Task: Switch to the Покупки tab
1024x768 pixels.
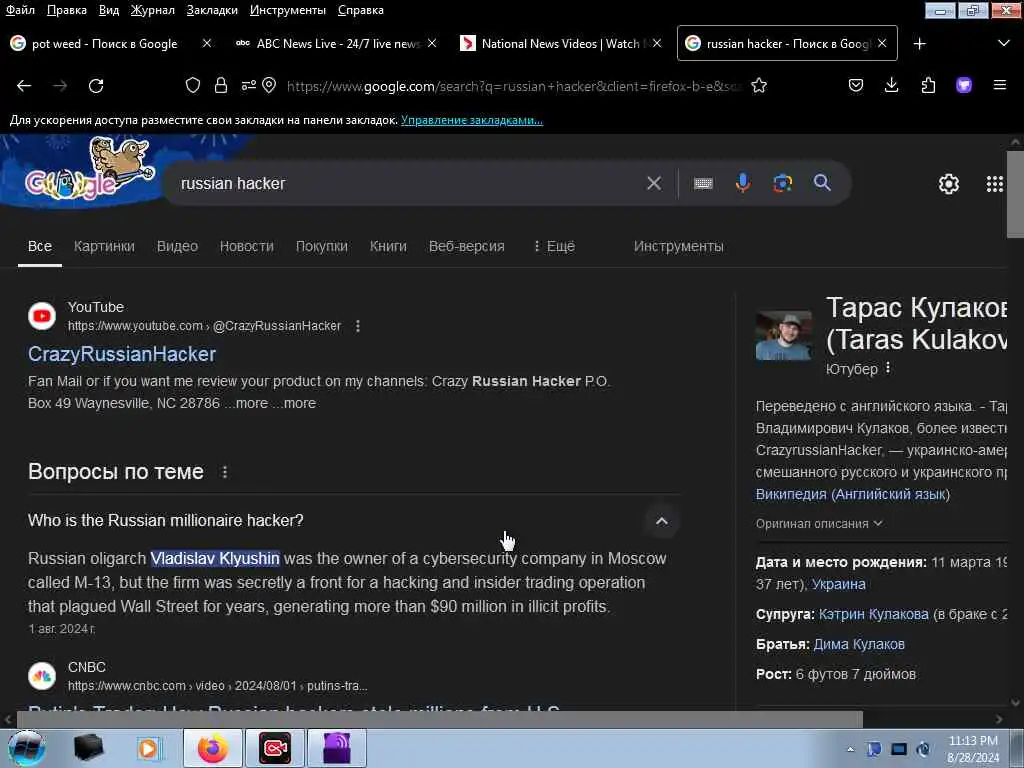Action: coord(322,246)
